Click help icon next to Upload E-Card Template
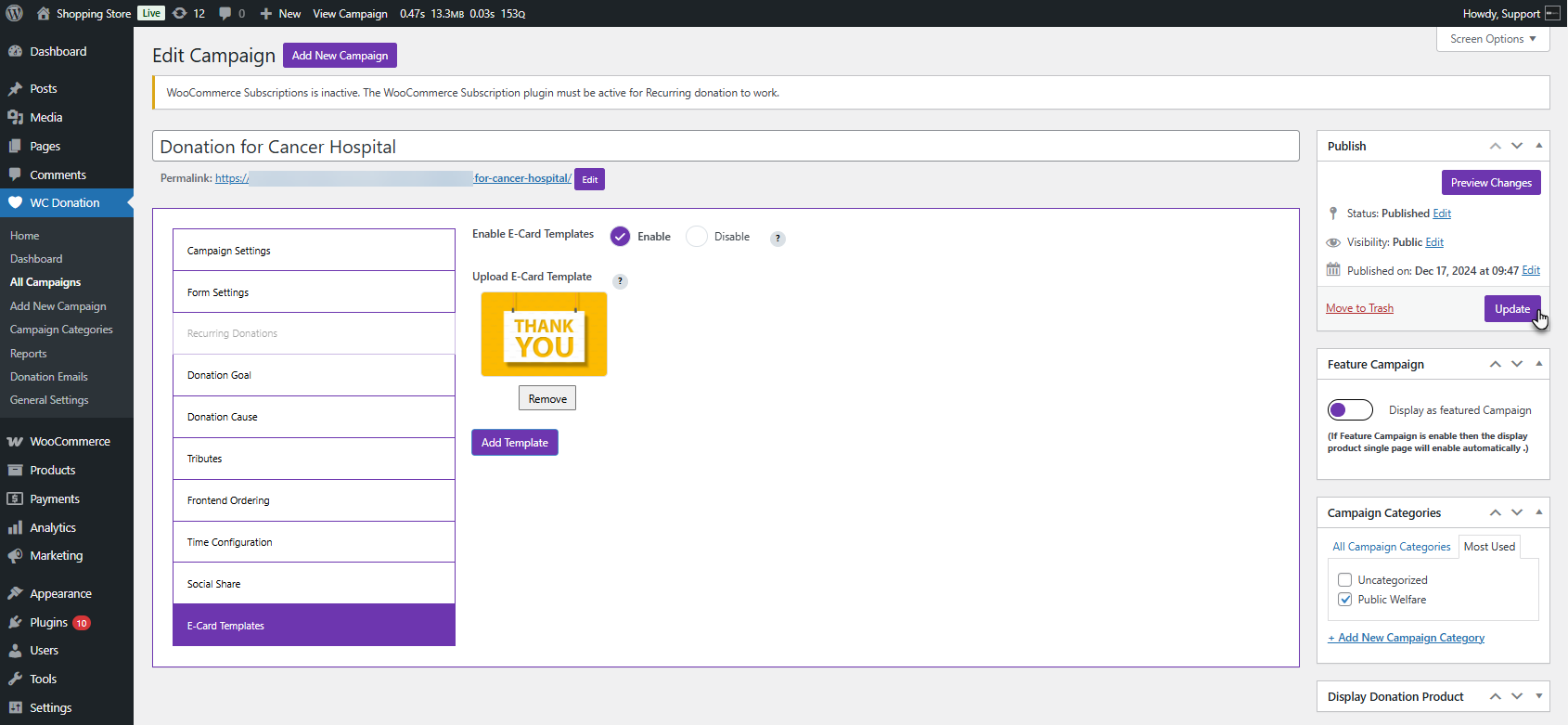 point(621,281)
